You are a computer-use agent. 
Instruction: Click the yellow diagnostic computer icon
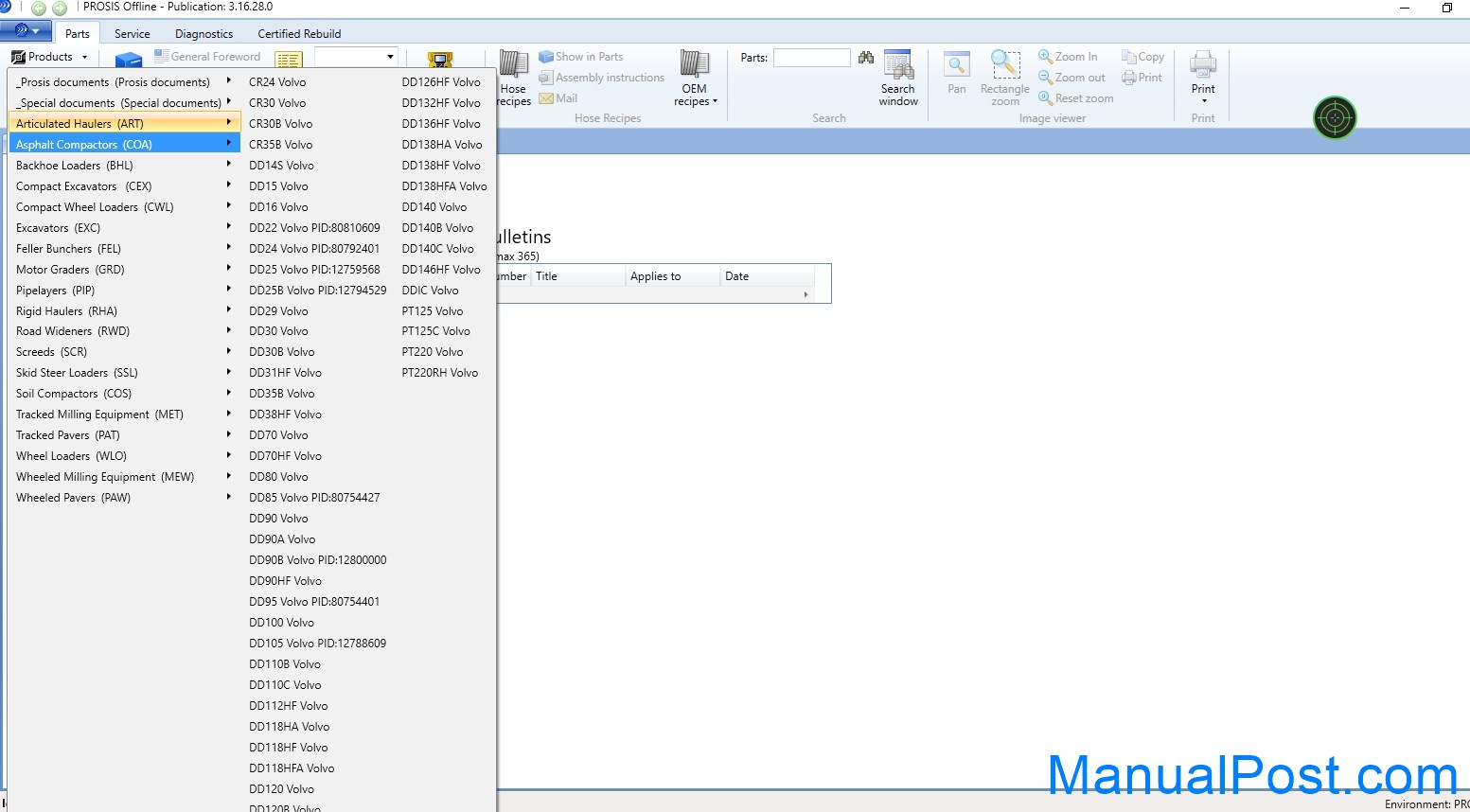pyautogui.click(x=440, y=60)
